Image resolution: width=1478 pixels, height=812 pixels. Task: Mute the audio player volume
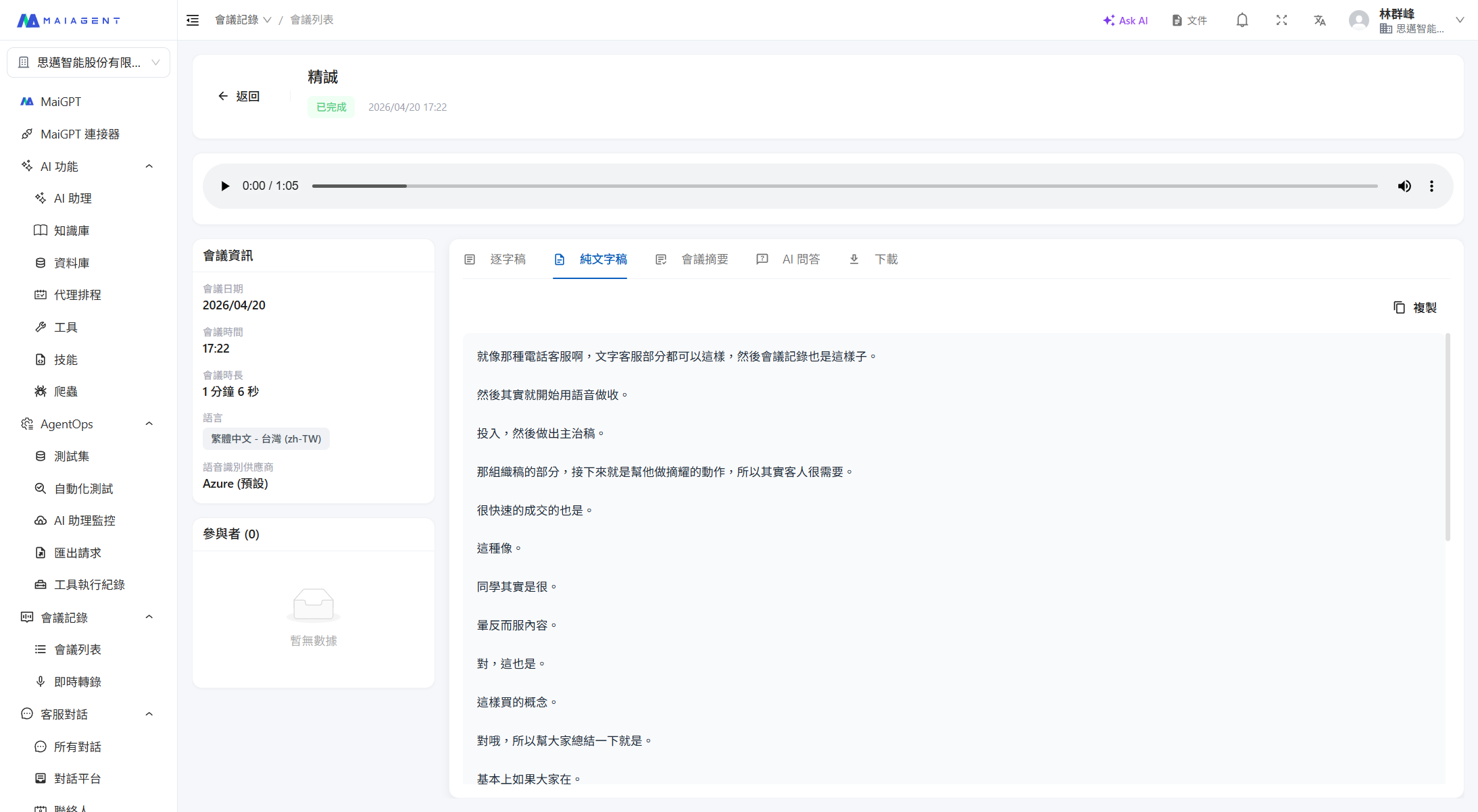click(x=1404, y=186)
